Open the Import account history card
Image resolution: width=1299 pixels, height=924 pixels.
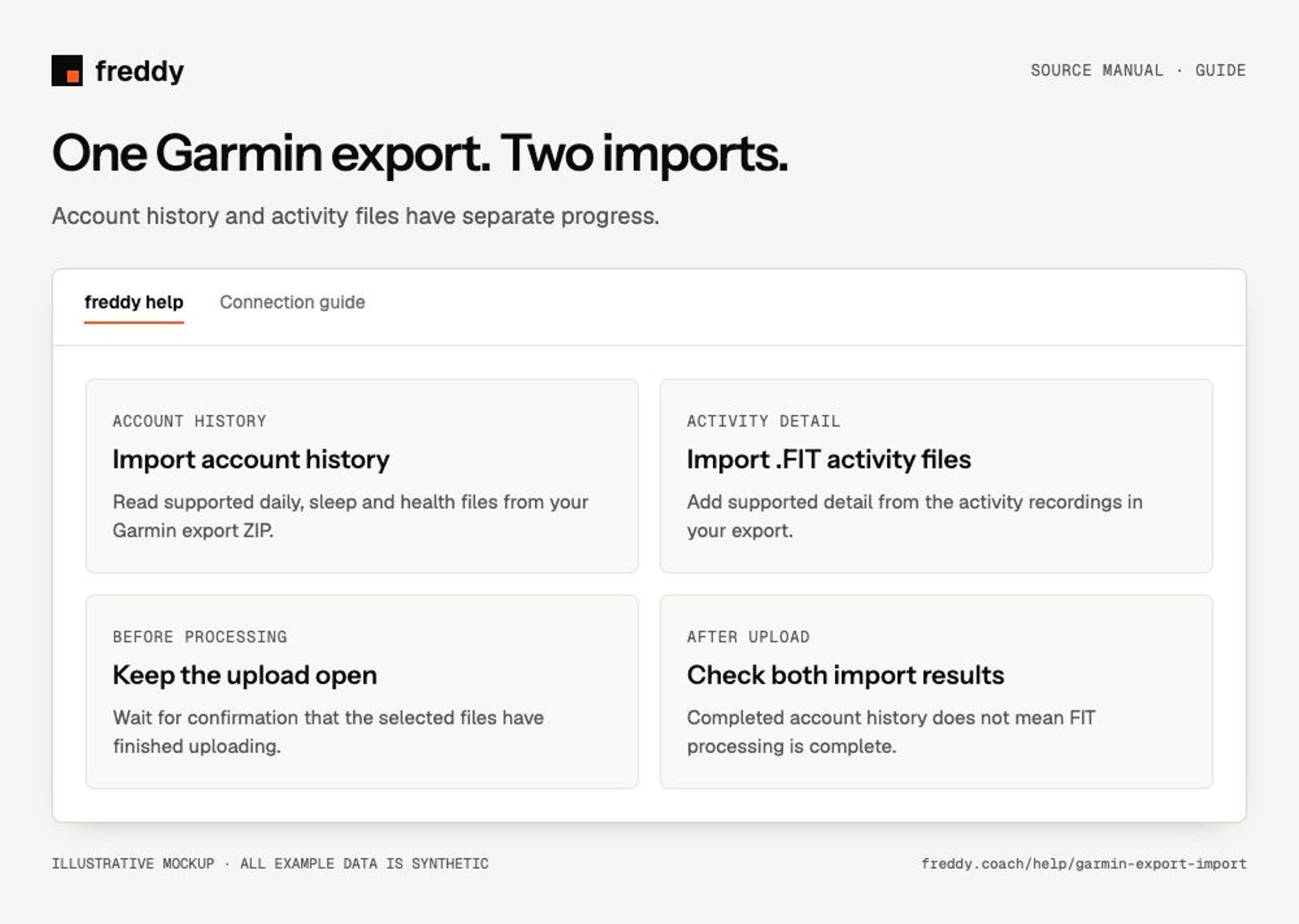tap(362, 476)
